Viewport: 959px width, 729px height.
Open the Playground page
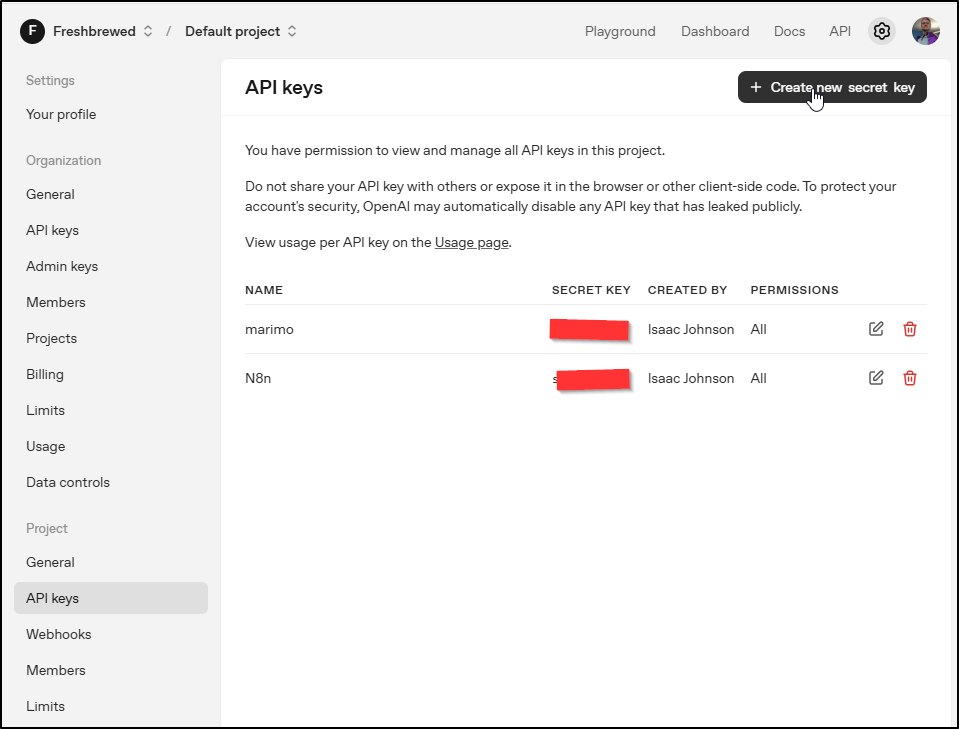click(x=620, y=31)
